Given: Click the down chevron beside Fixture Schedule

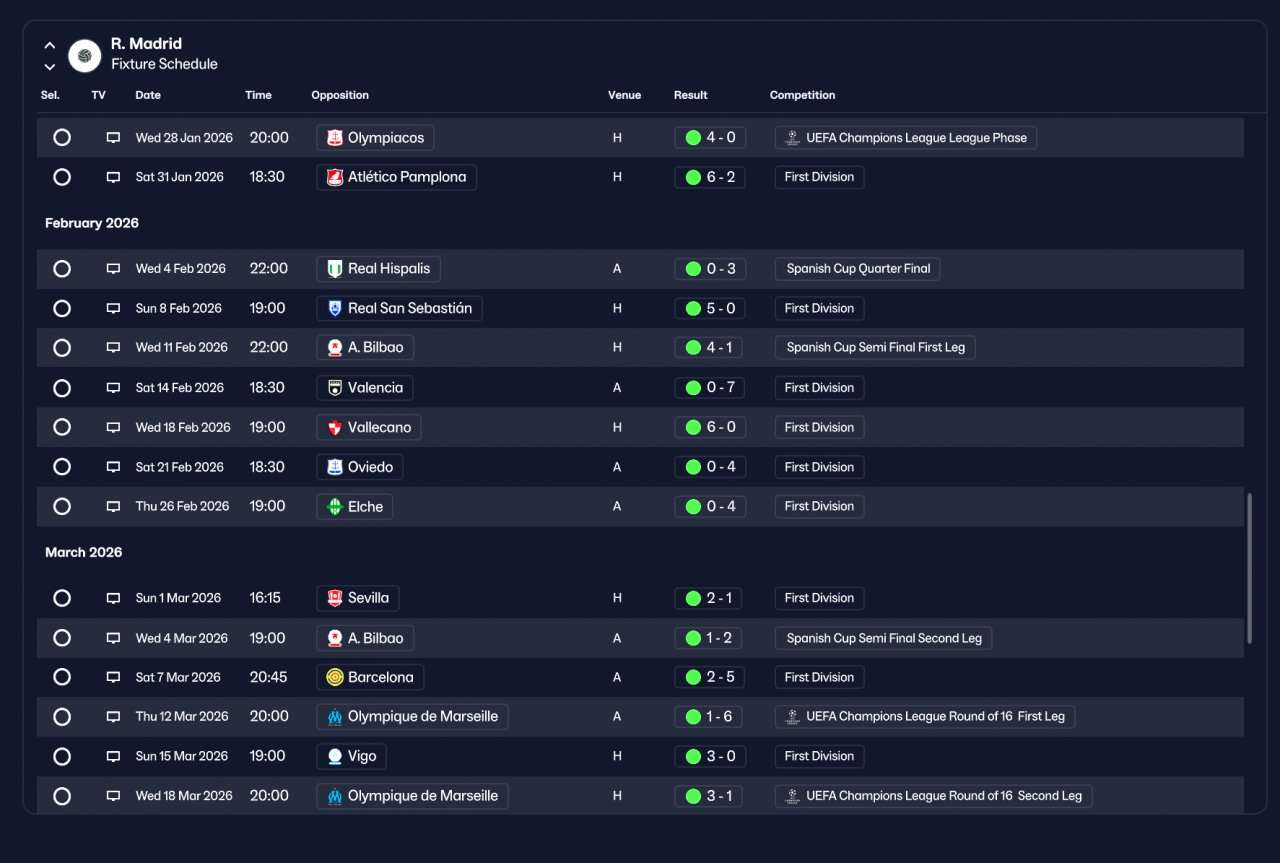Looking at the screenshot, I should [x=50, y=67].
